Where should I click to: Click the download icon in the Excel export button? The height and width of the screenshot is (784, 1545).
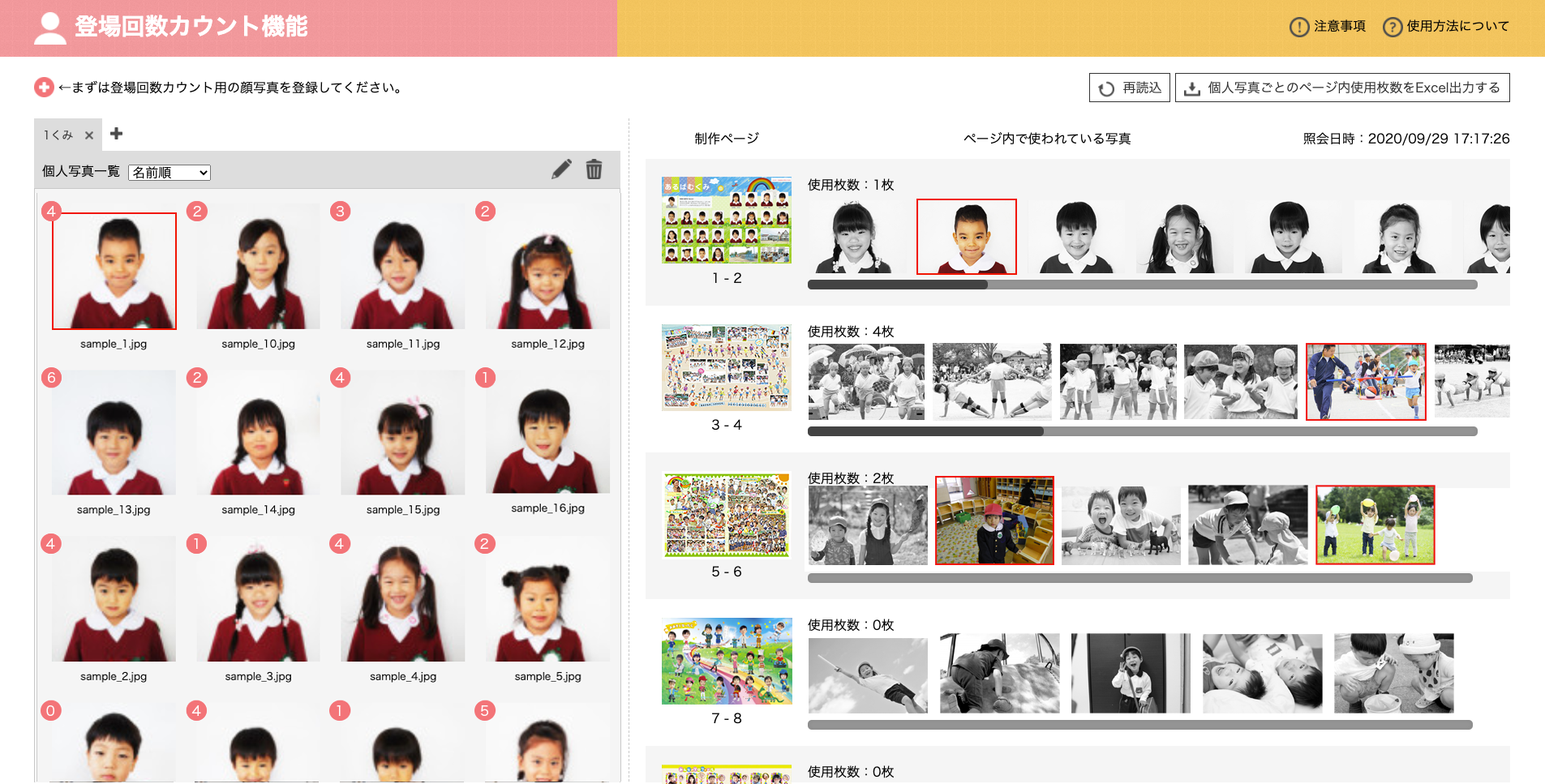(1191, 88)
